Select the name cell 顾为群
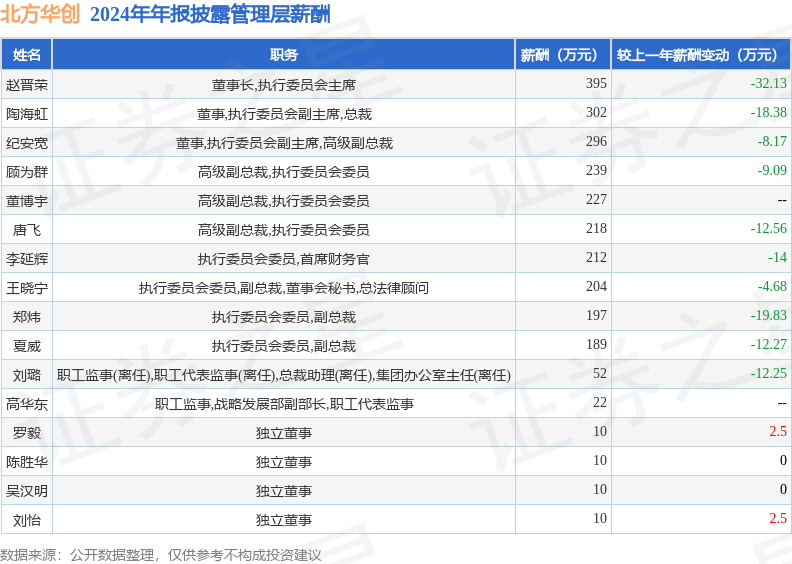This screenshot has width=792, height=564. click(x=27, y=172)
